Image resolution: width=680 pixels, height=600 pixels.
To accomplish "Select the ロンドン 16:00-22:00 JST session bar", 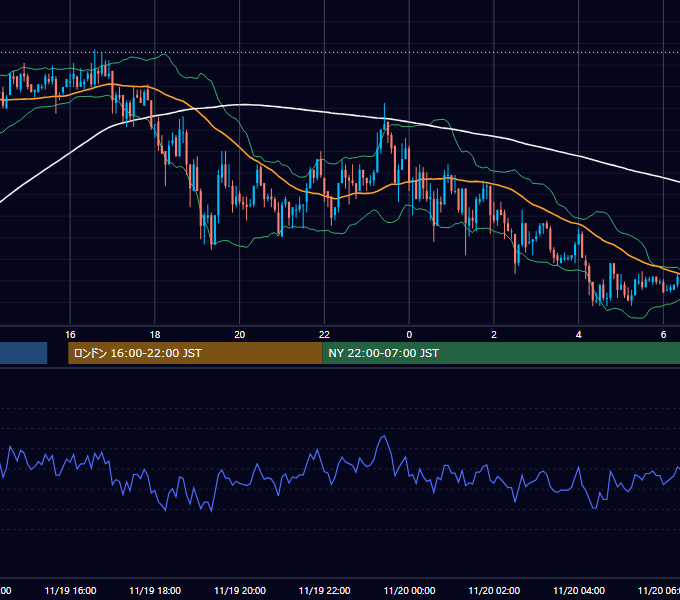I will (x=195, y=353).
